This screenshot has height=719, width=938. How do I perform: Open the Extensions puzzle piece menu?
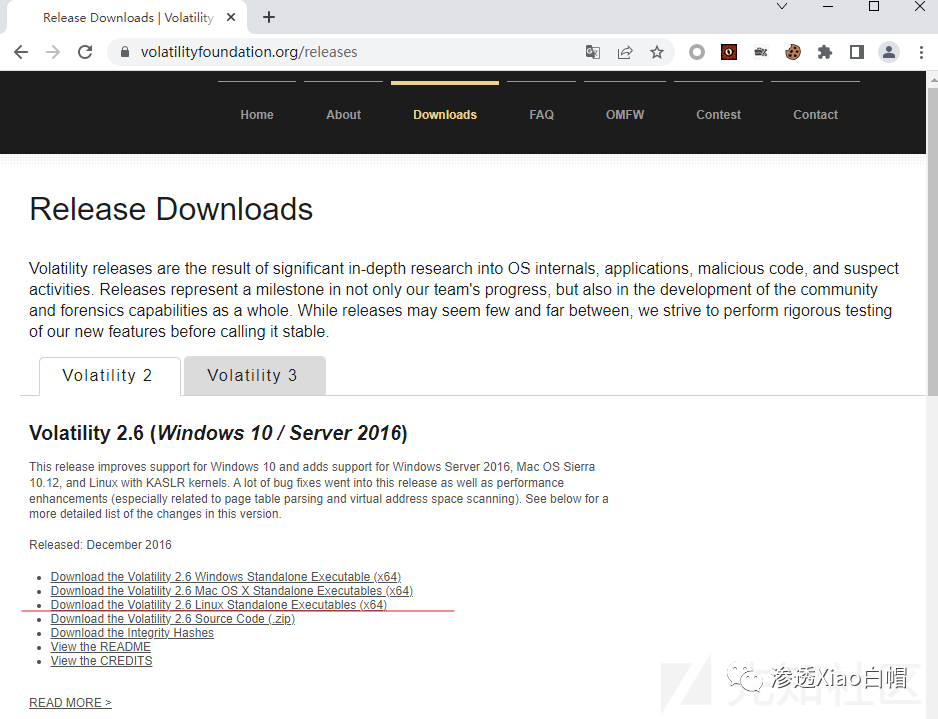[x=825, y=52]
